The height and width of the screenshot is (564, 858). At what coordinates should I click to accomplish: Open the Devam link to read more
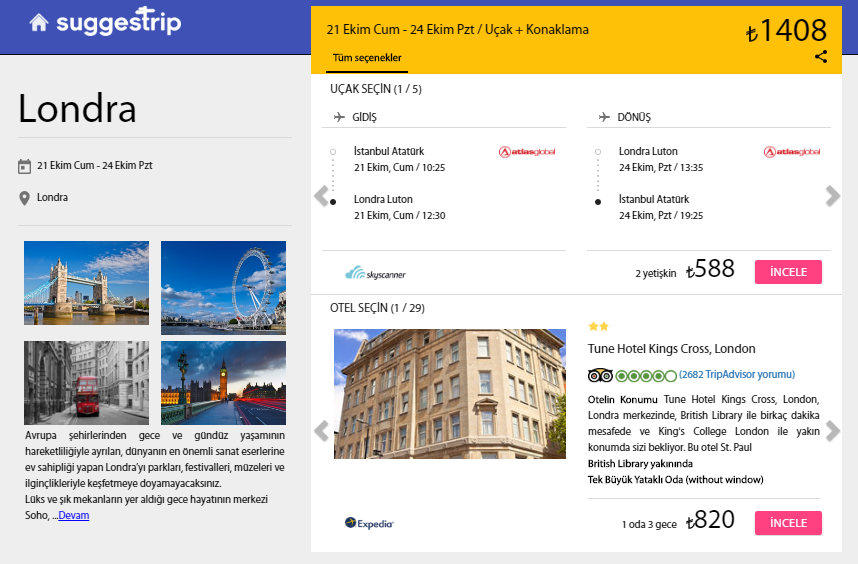point(73,516)
